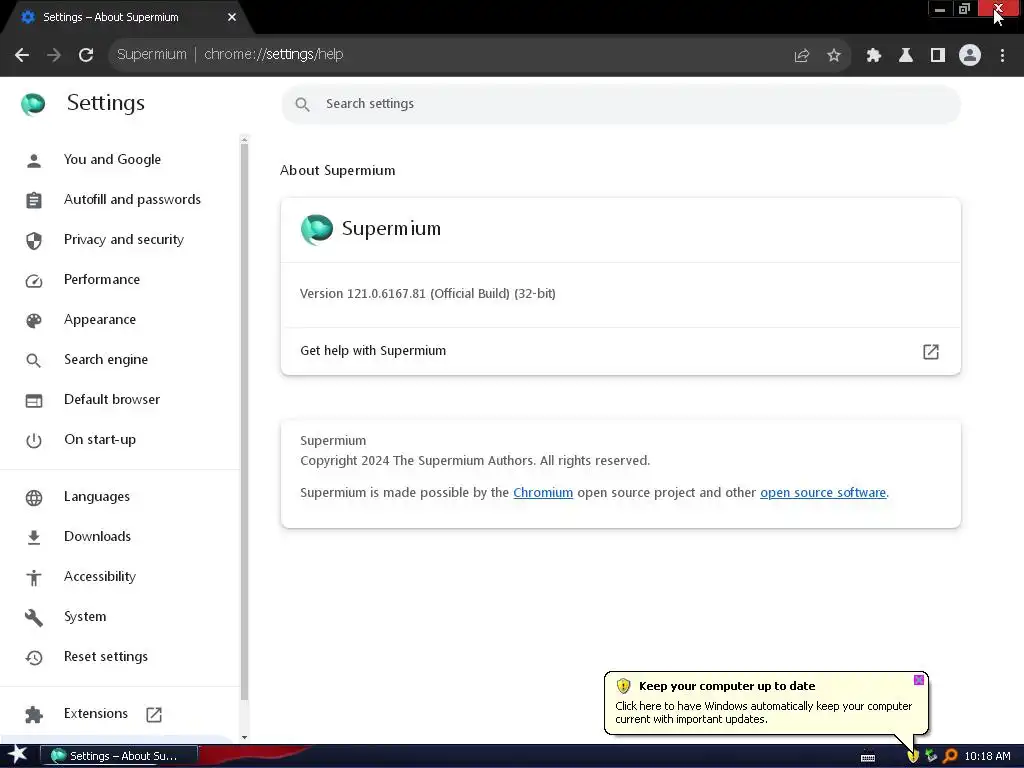The height and width of the screenshot is (768, 1024).
Task: Click the external-link icon next to Extensions
Action: pos(154,714)
